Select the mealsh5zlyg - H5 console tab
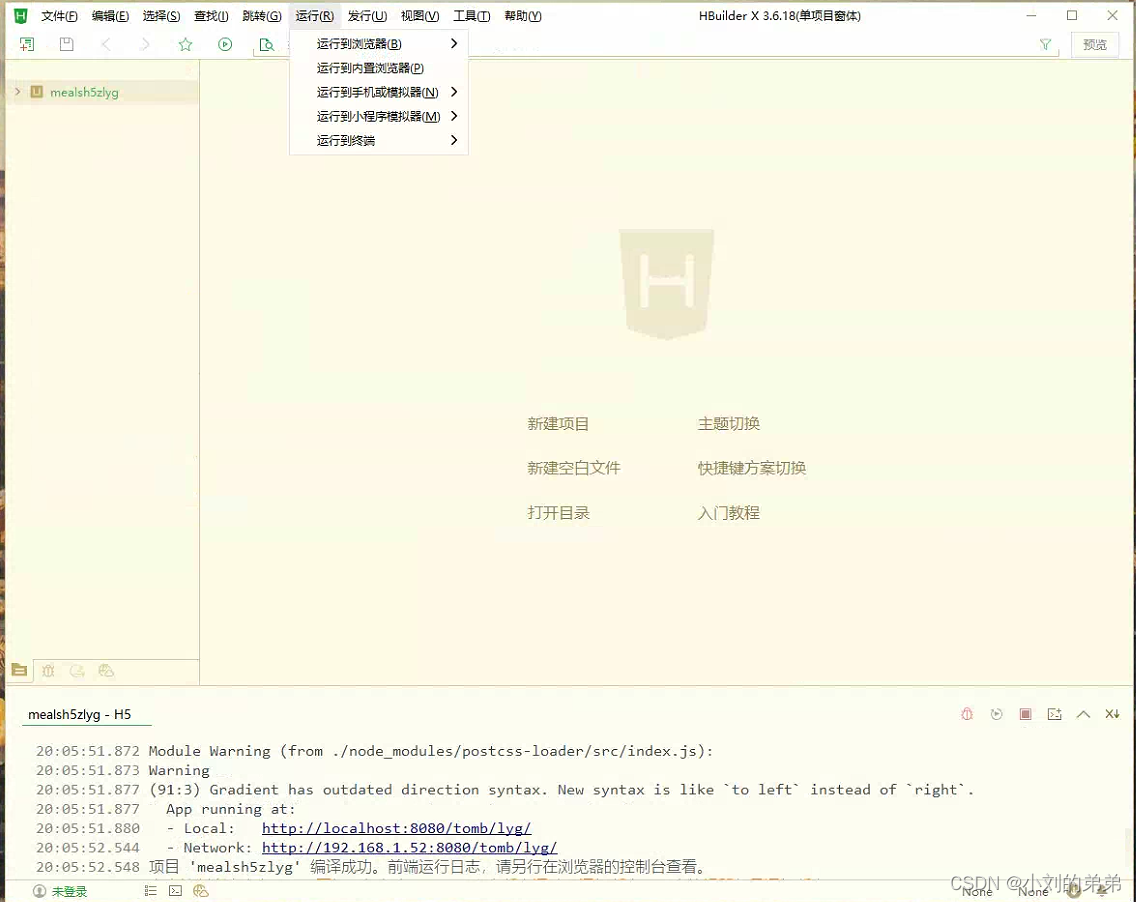1136x902 pixels. (x=80, y=714)
